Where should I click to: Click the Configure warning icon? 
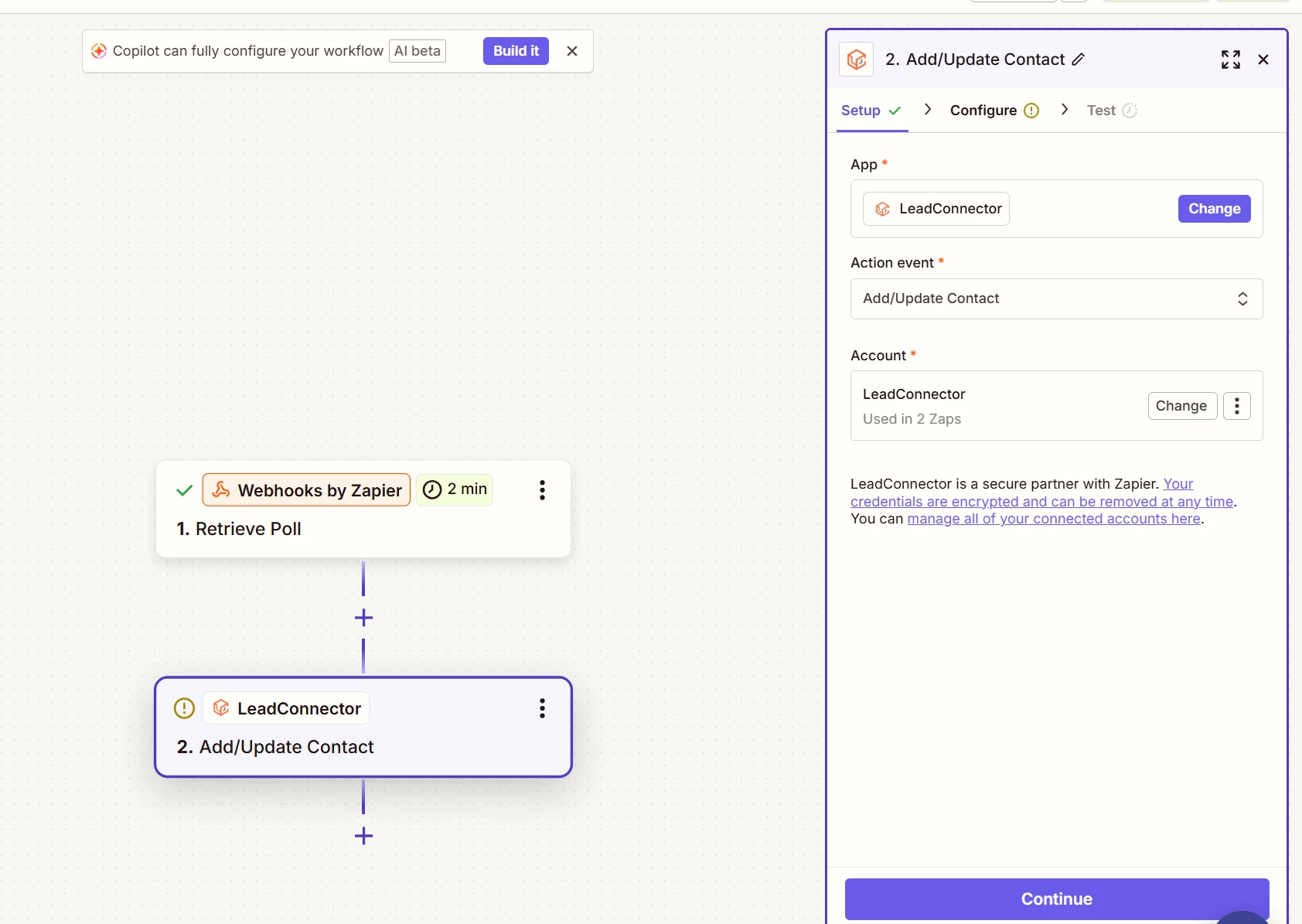(x=1031, y=111)
